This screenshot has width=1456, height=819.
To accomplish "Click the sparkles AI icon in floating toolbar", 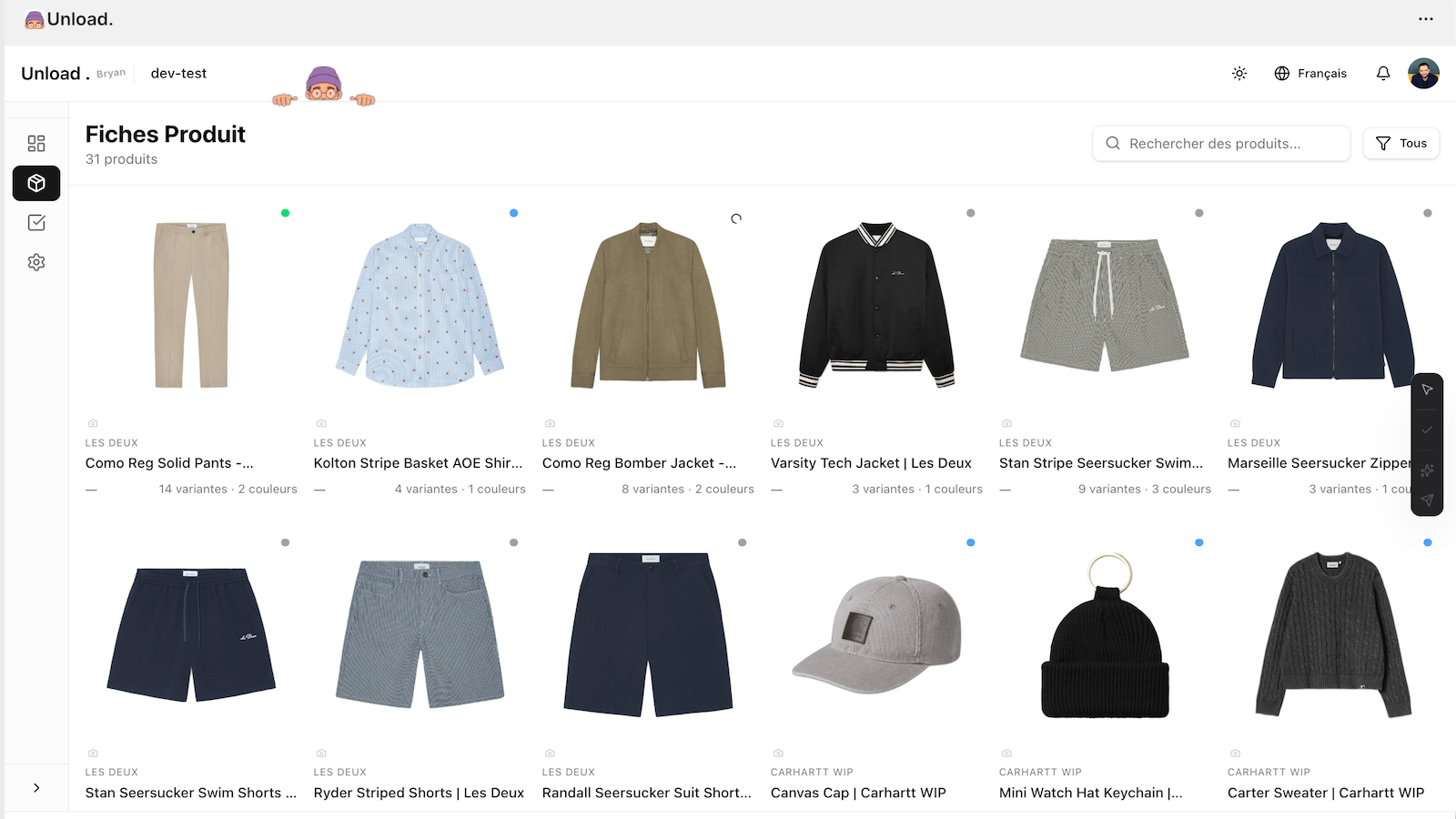I will point(1427,470).
